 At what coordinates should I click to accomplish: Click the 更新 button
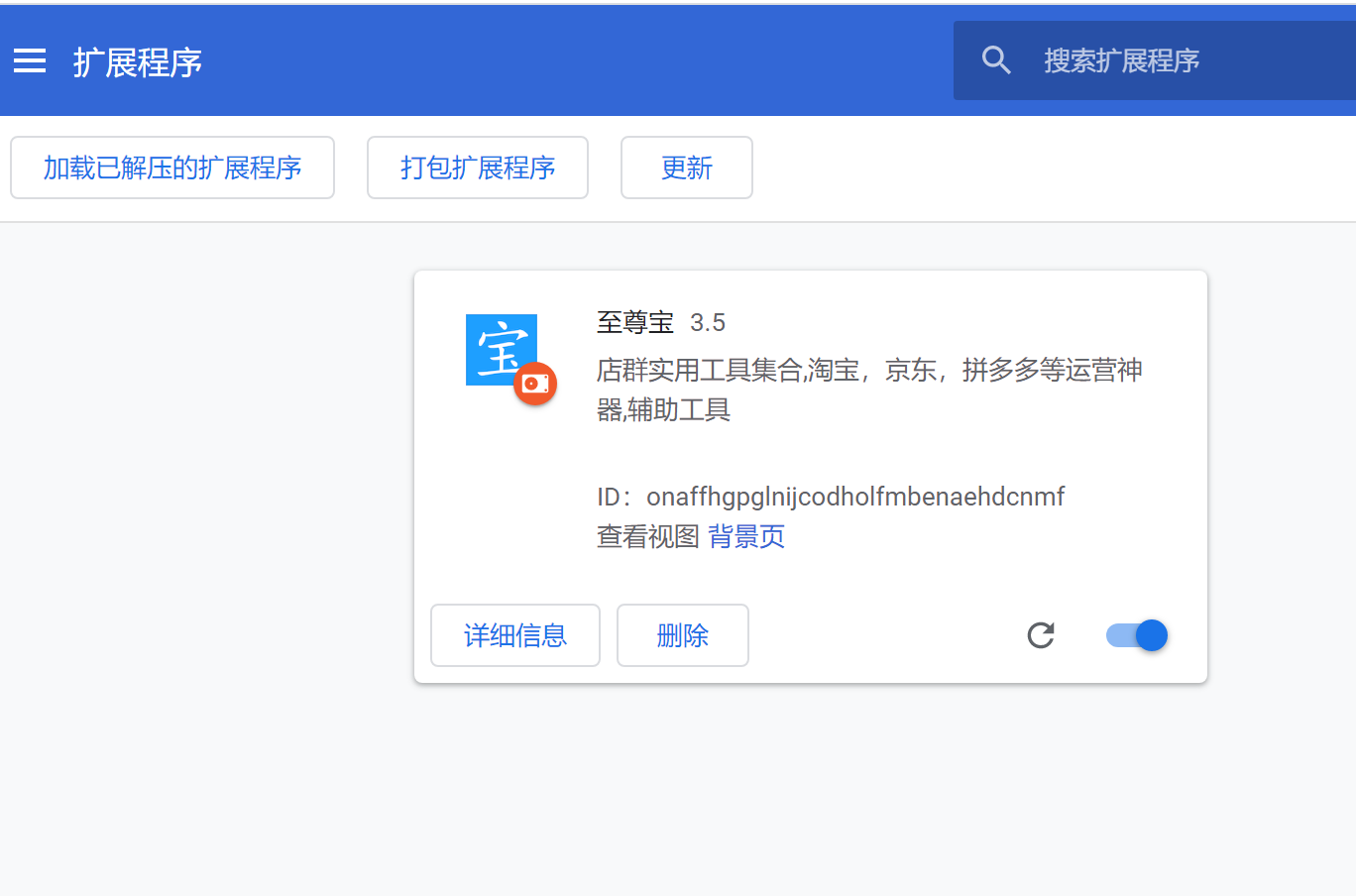tap(687, 168)
